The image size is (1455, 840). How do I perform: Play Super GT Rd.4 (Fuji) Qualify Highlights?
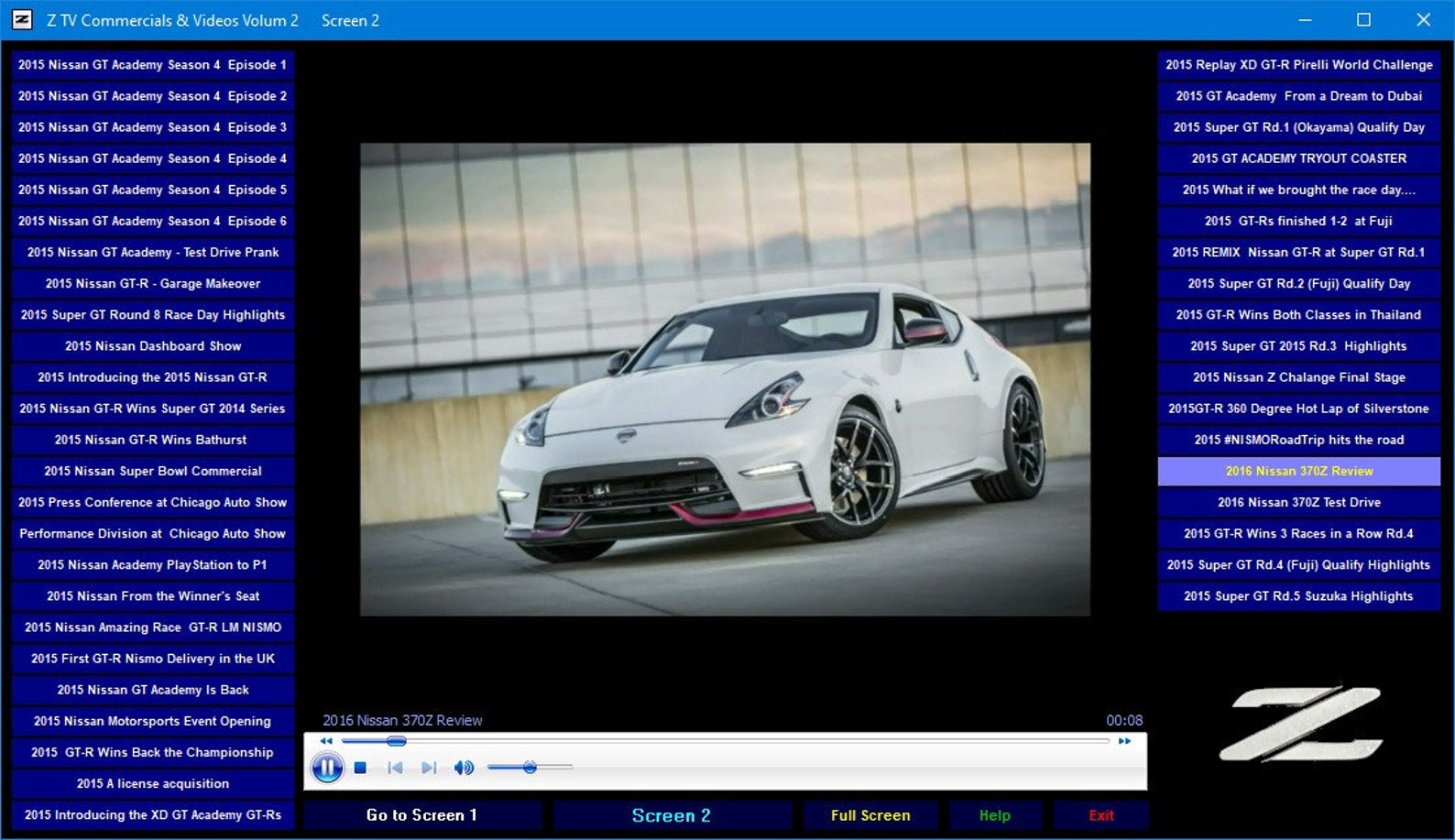pyautogui.click(x=1299, y=565)
